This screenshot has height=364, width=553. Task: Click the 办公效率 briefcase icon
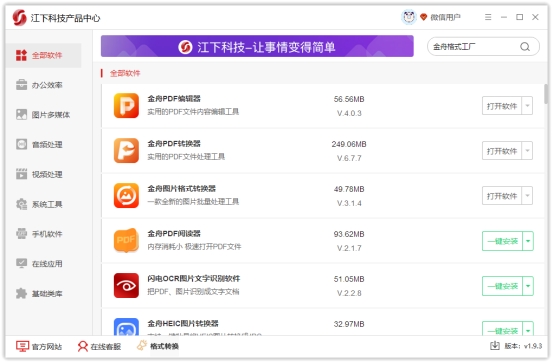coord(21,85)
